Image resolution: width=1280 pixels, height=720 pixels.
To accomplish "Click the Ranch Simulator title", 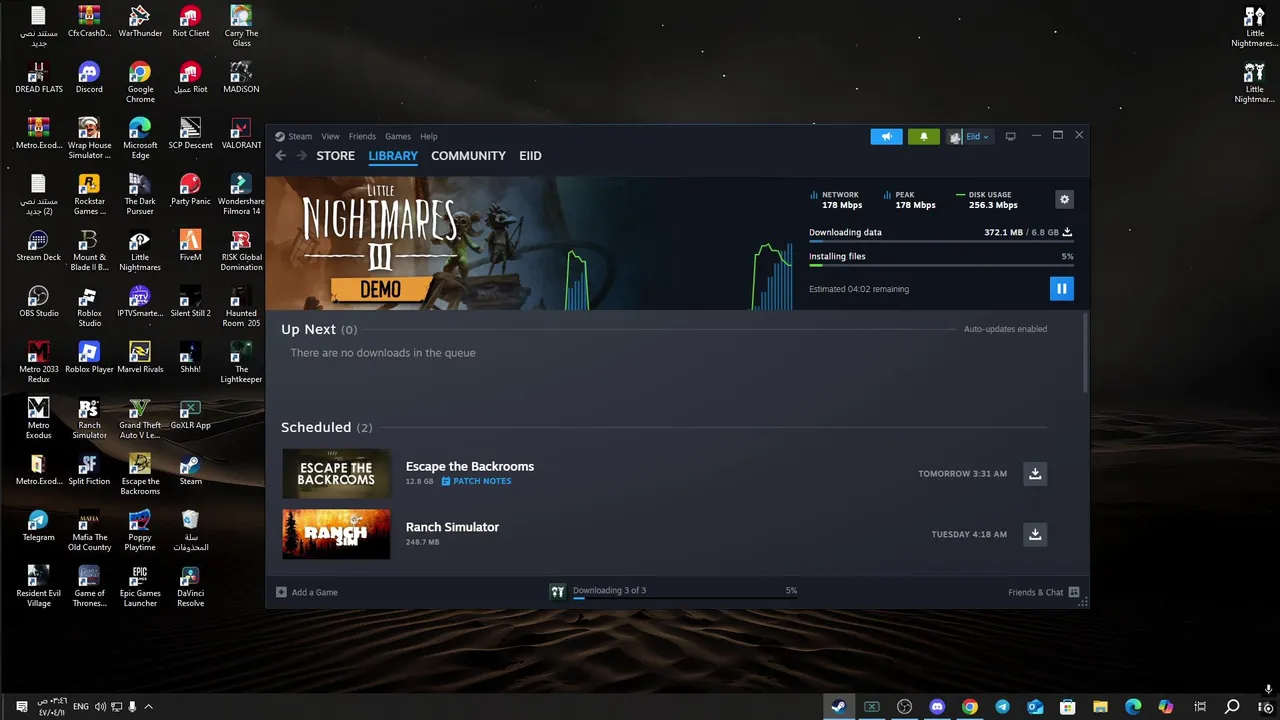I will (452, 527).
